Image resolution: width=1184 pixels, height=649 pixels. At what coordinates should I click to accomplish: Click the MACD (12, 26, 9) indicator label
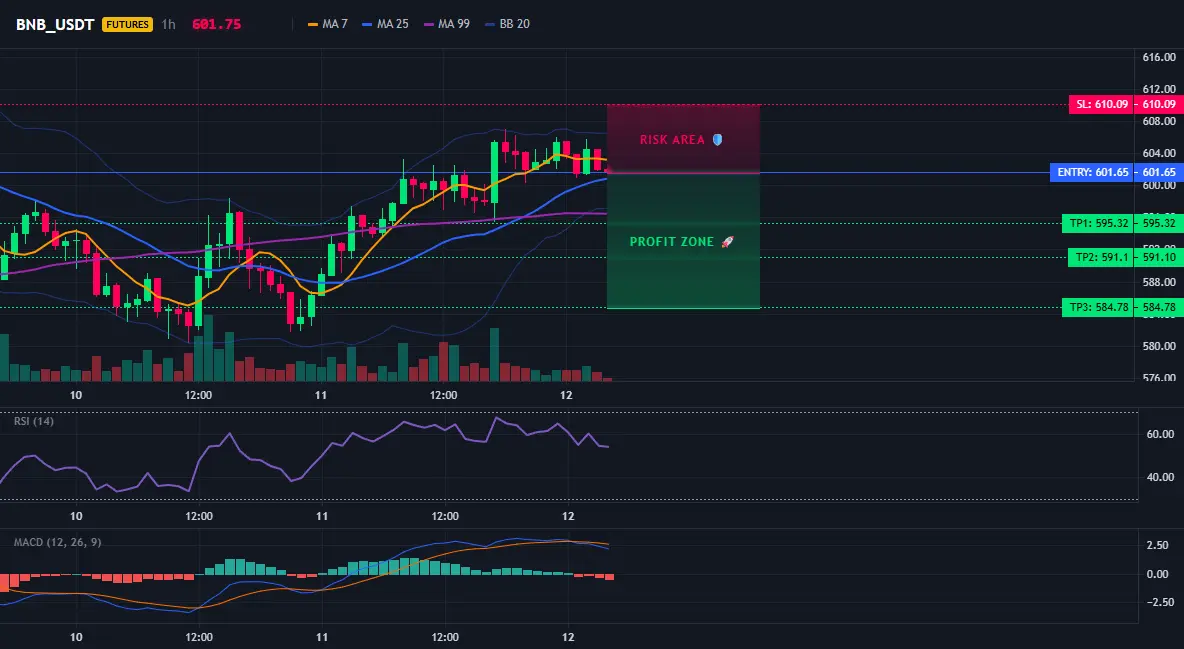click(57, 542)
